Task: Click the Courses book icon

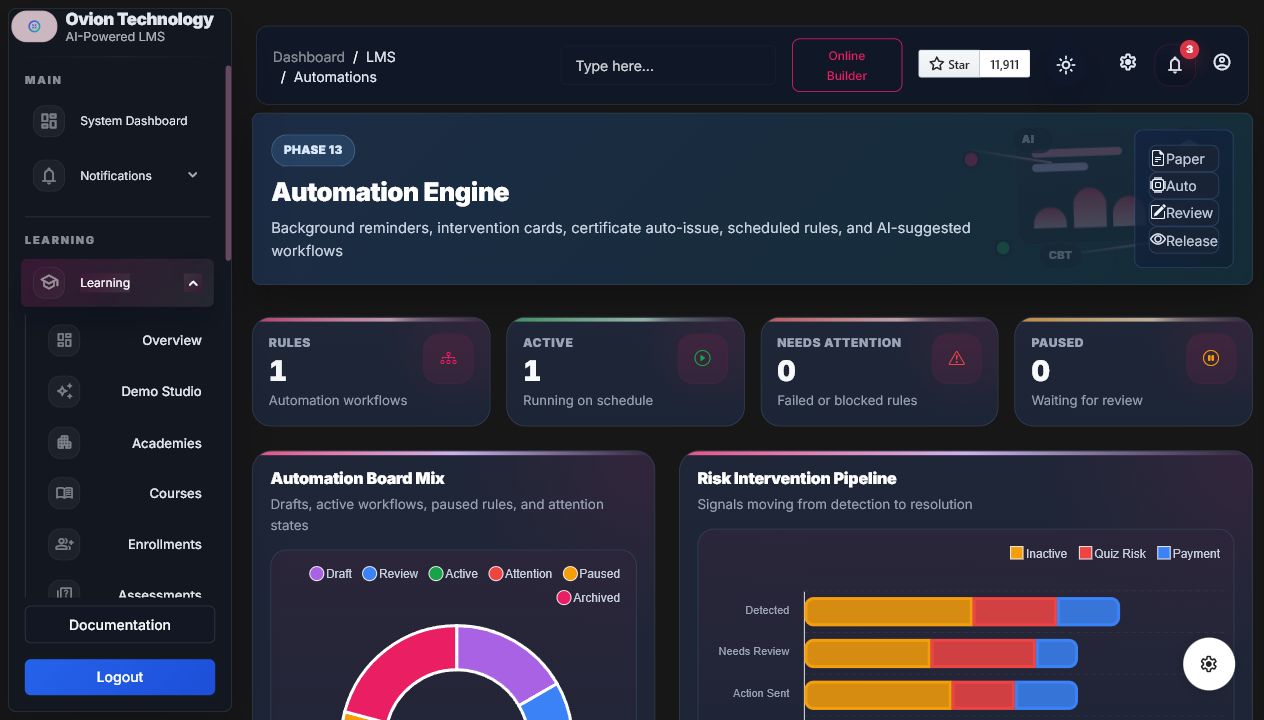Action: coord(64,493)
